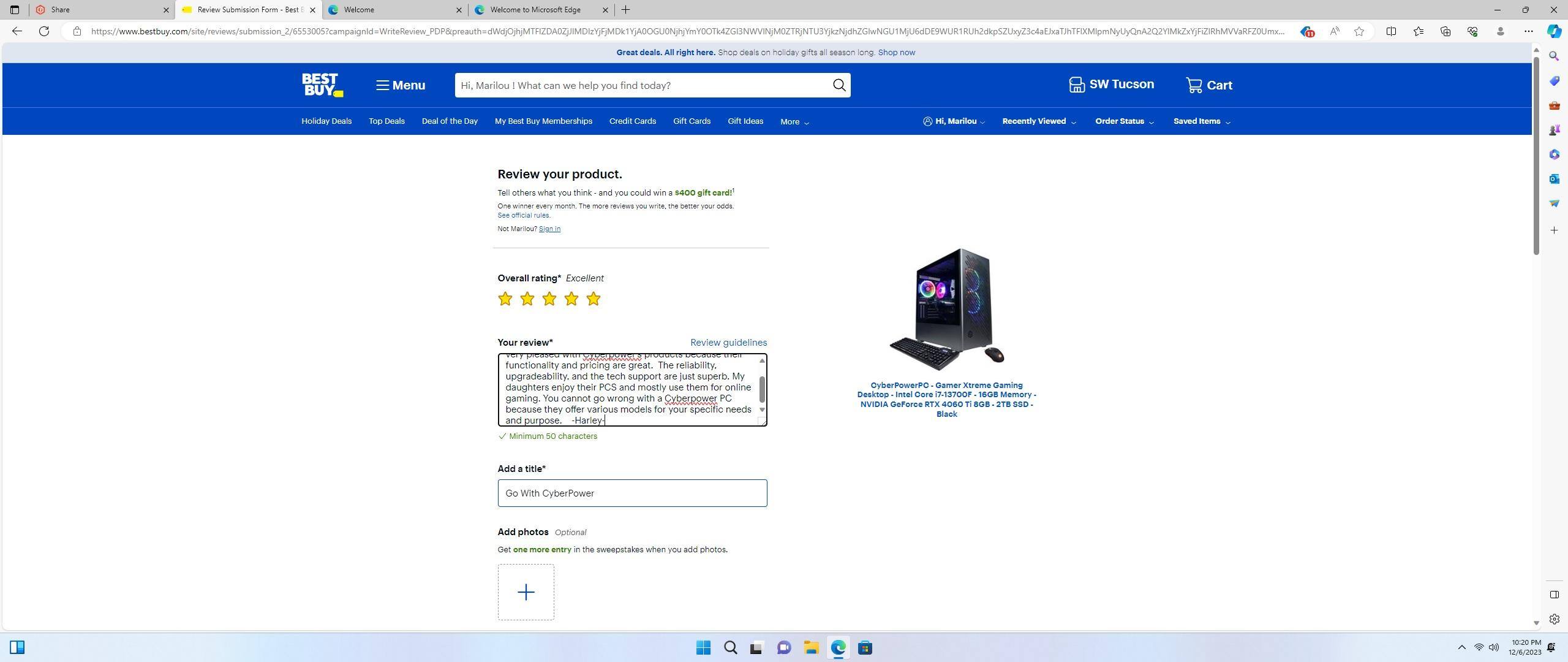Click the Best Buy logo
Screen dimensions: 1568x662
pyautogui.click(x=321, y=85)
